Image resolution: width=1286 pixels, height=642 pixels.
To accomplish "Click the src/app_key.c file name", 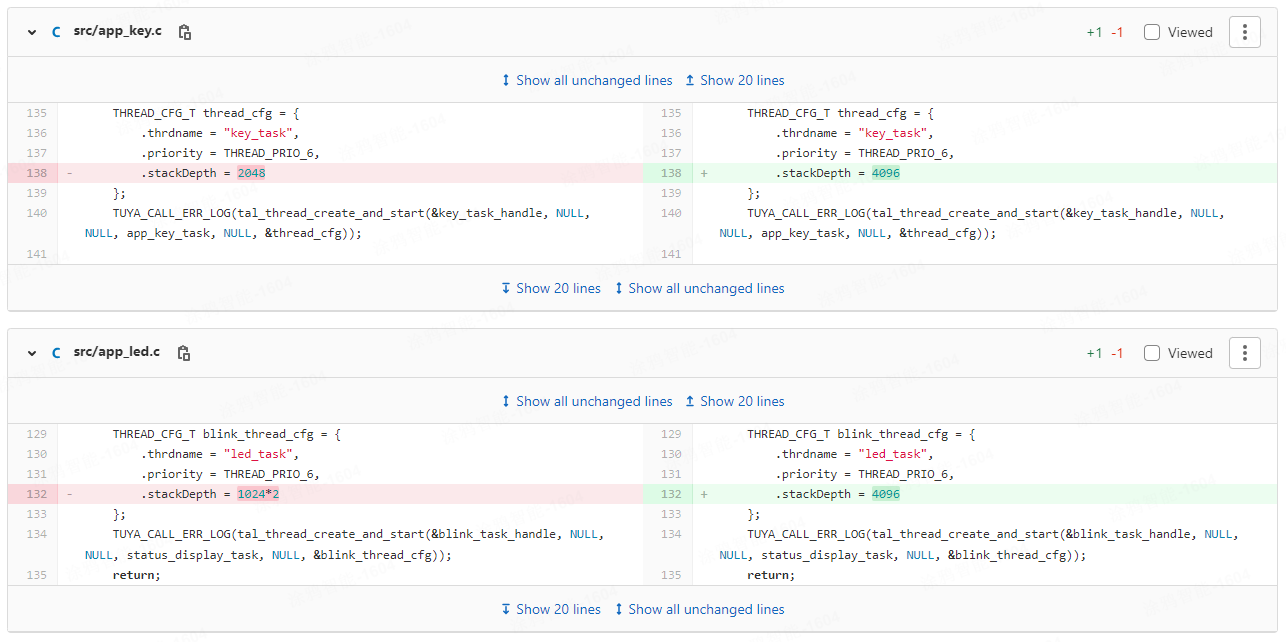I will (117, 31).
